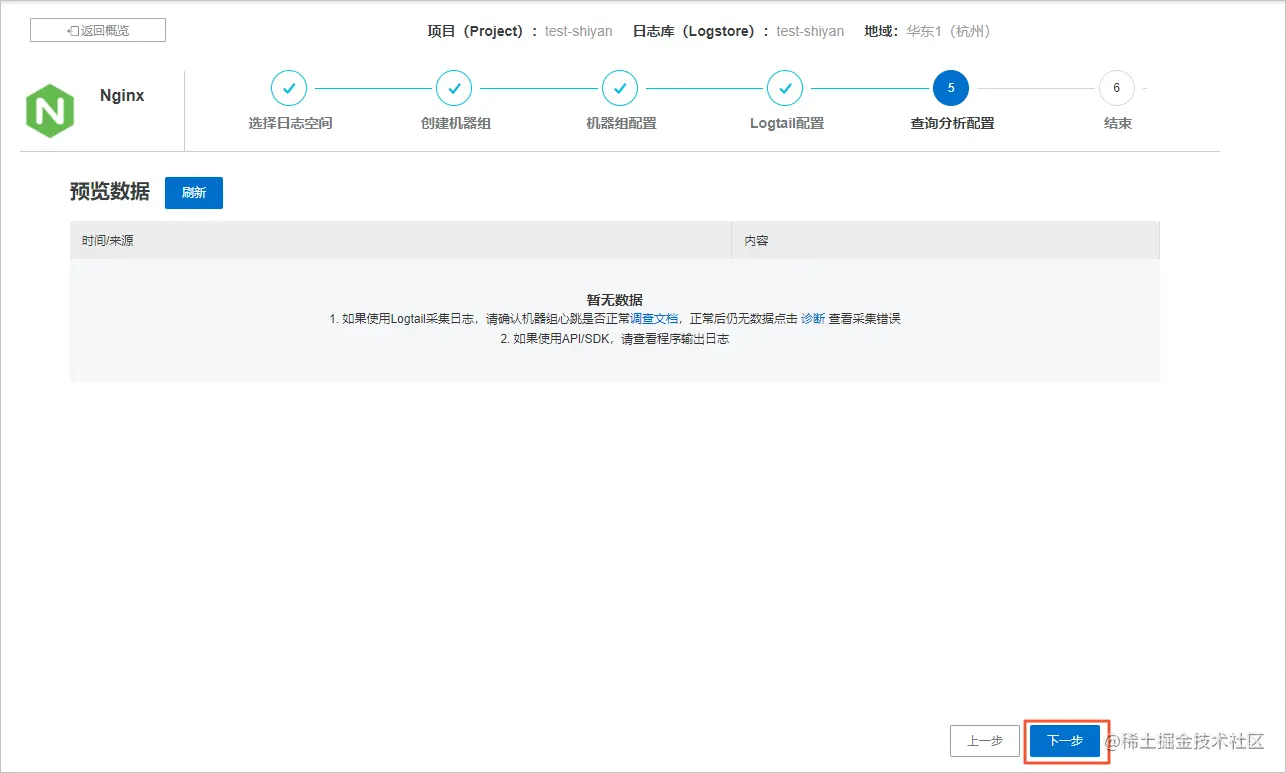
Task: Click the Nginx logo icon
Action: click(x=50, y=111)
